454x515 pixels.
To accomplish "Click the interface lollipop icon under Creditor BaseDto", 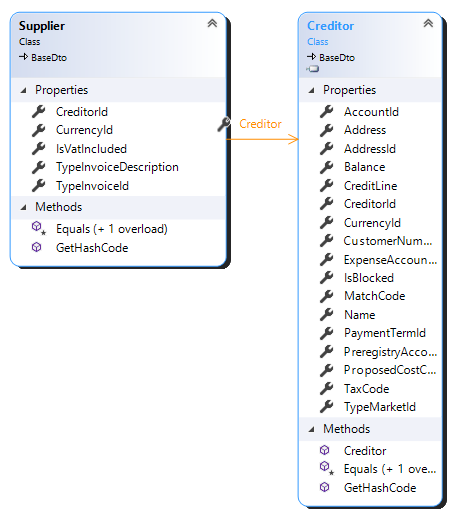I will click(313, 69).
